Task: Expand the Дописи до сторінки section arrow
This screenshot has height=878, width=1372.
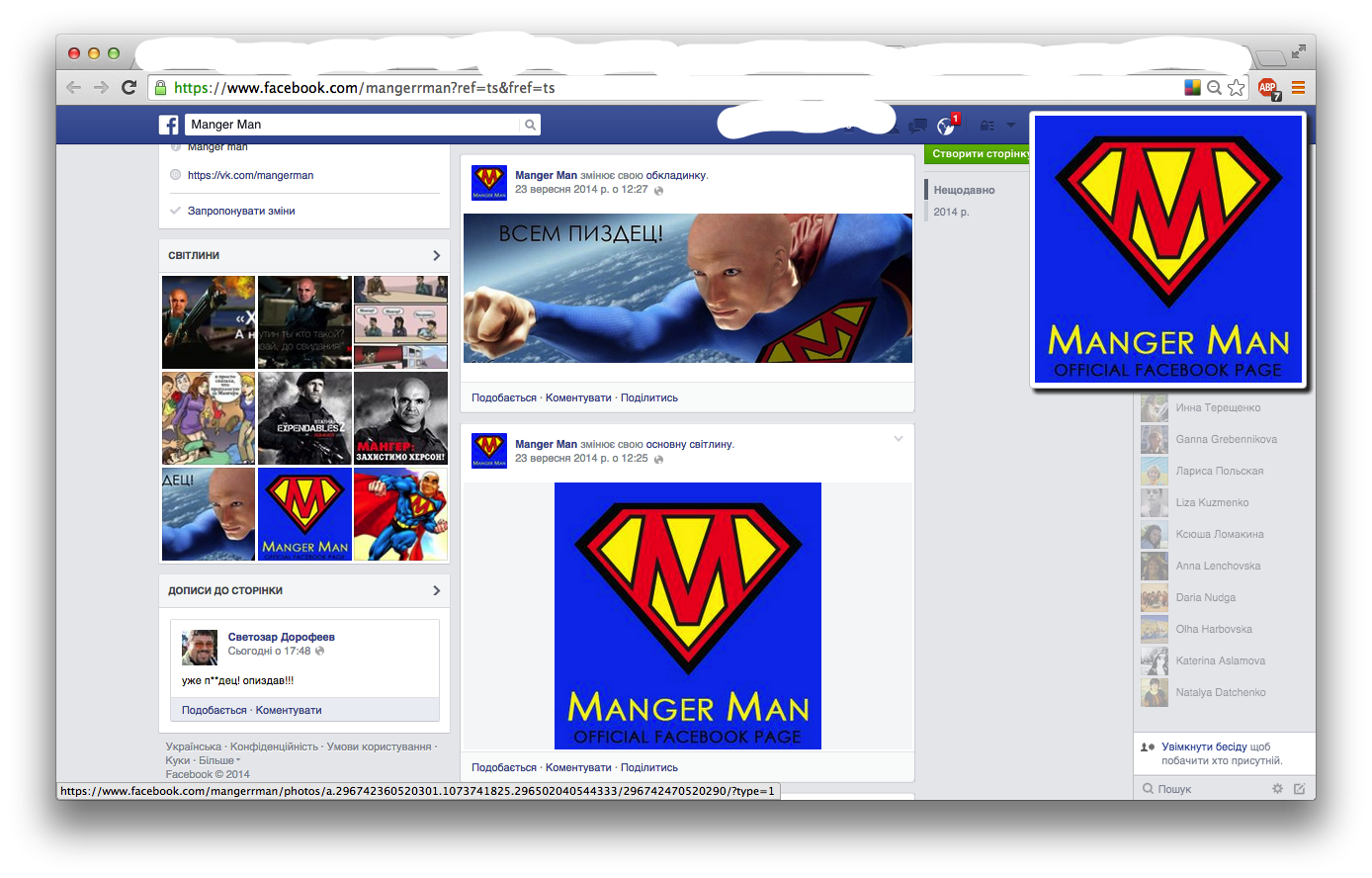Action: 436,590
